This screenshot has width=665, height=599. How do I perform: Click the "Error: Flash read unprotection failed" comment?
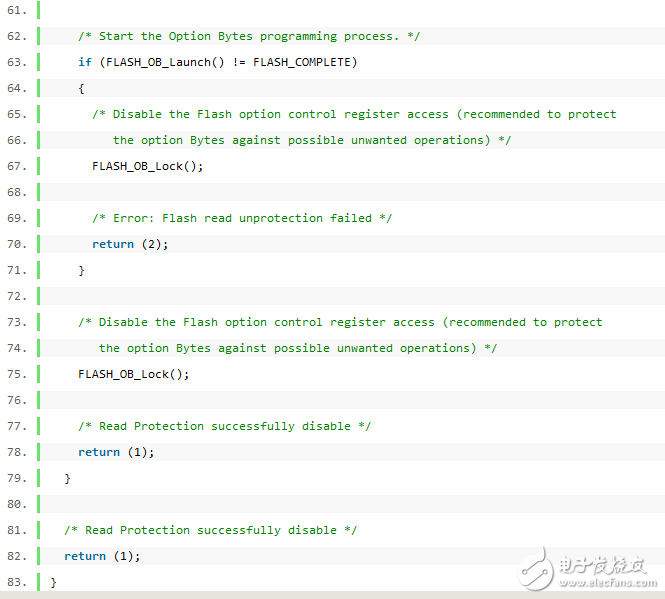tap(241, 218)
